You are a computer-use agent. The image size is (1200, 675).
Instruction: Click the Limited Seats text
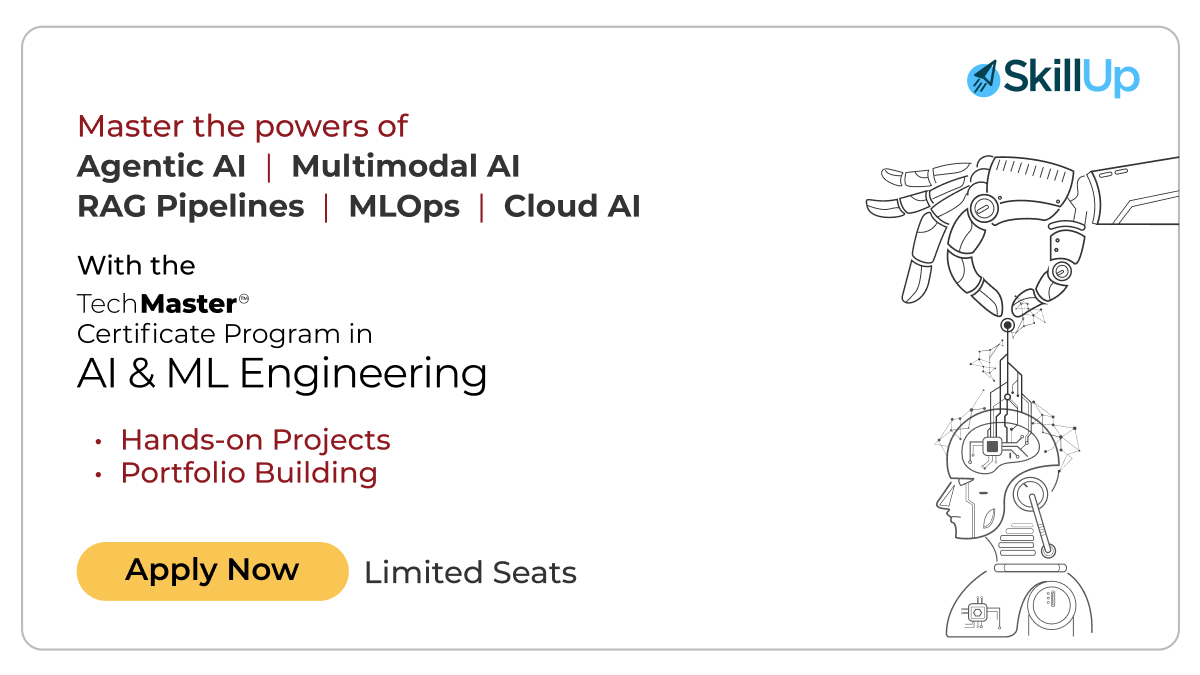click(x=470, y=572)
